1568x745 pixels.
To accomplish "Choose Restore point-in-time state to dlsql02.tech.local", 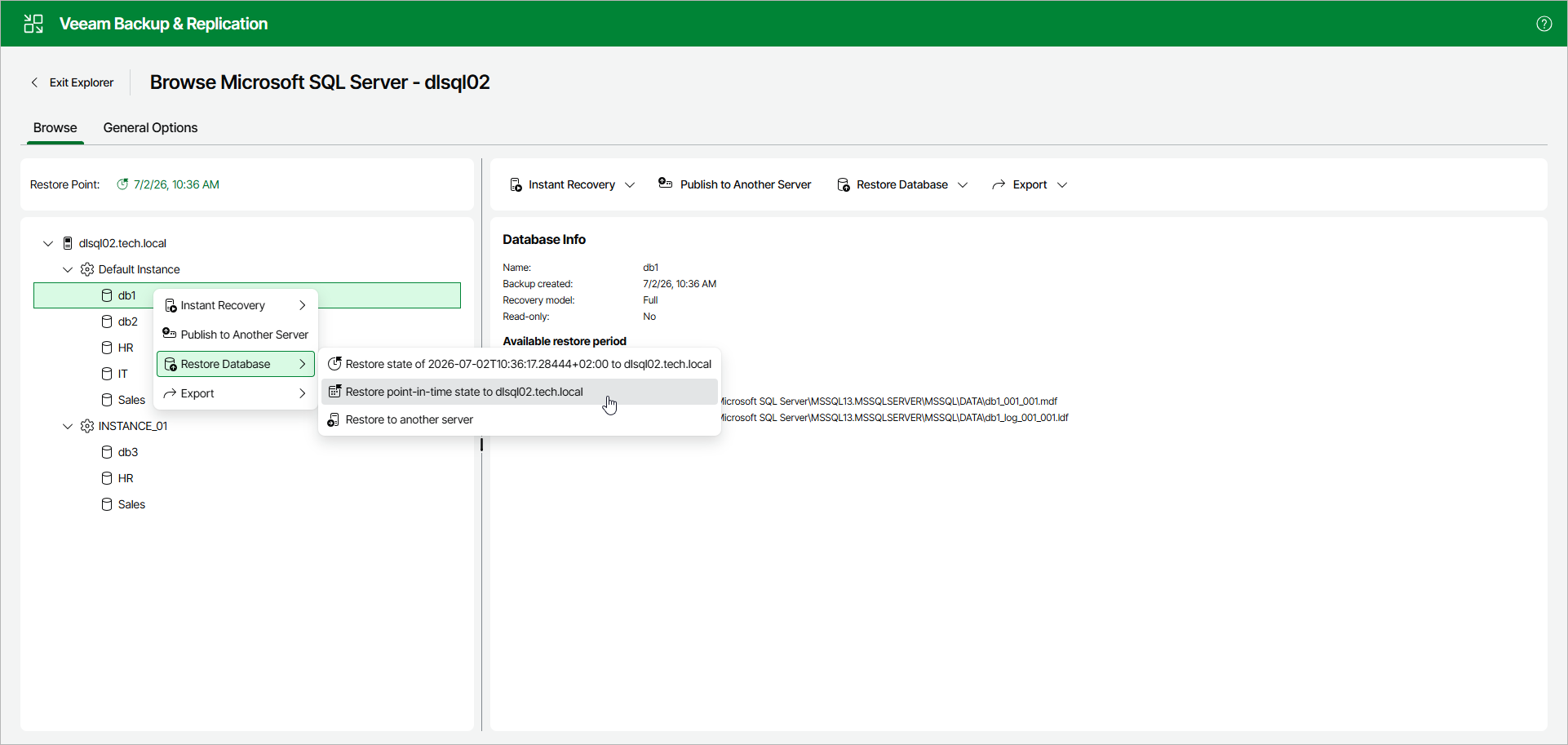I will 520,392.
